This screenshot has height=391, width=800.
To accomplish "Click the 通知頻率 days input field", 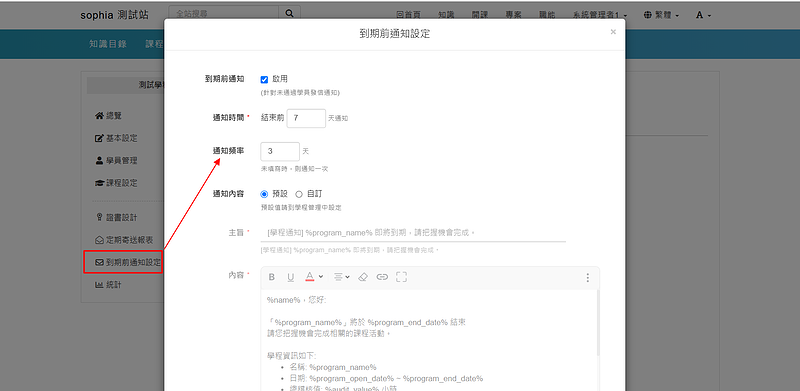I will coord(280,152).
